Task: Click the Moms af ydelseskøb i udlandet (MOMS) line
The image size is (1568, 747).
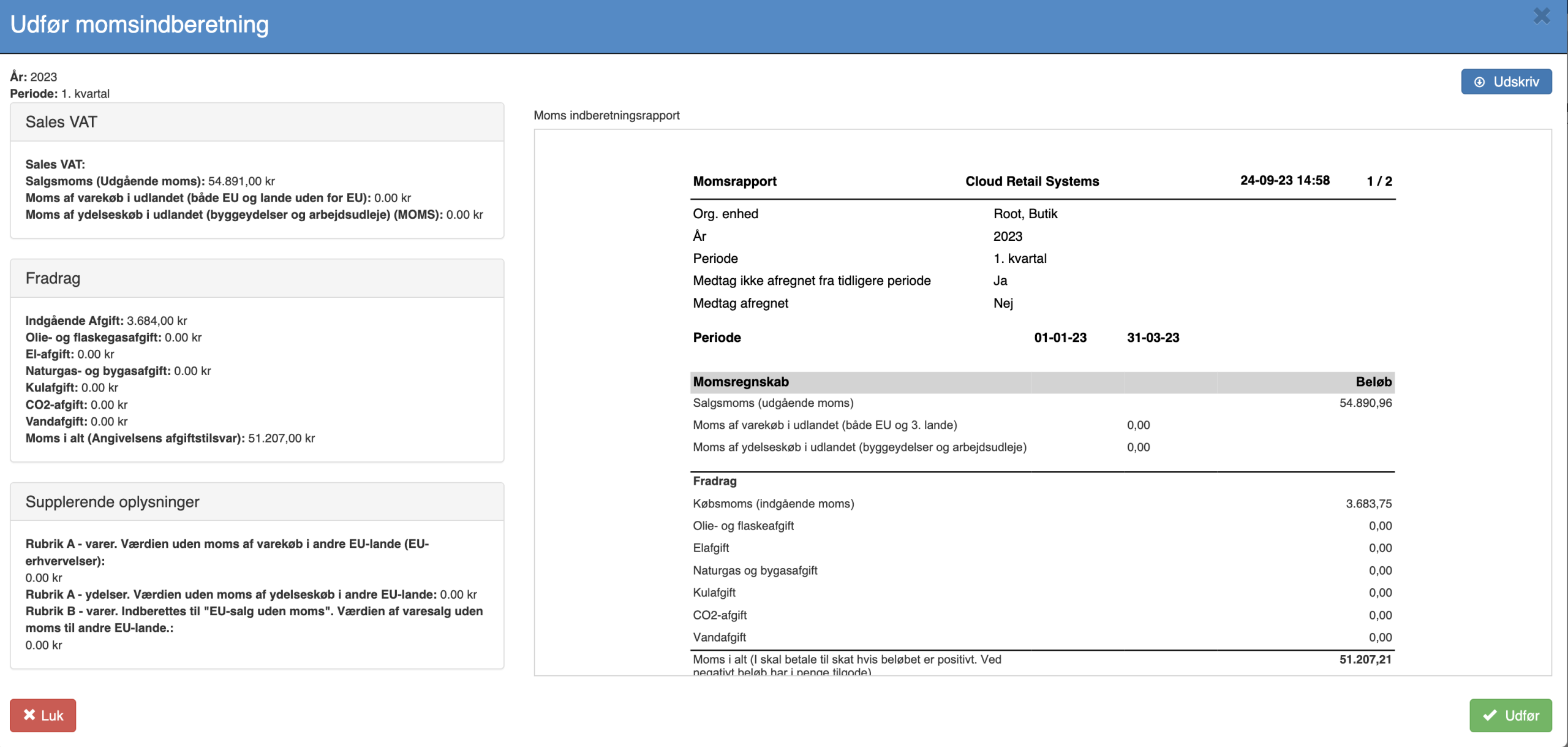Action: click(254, 214)
